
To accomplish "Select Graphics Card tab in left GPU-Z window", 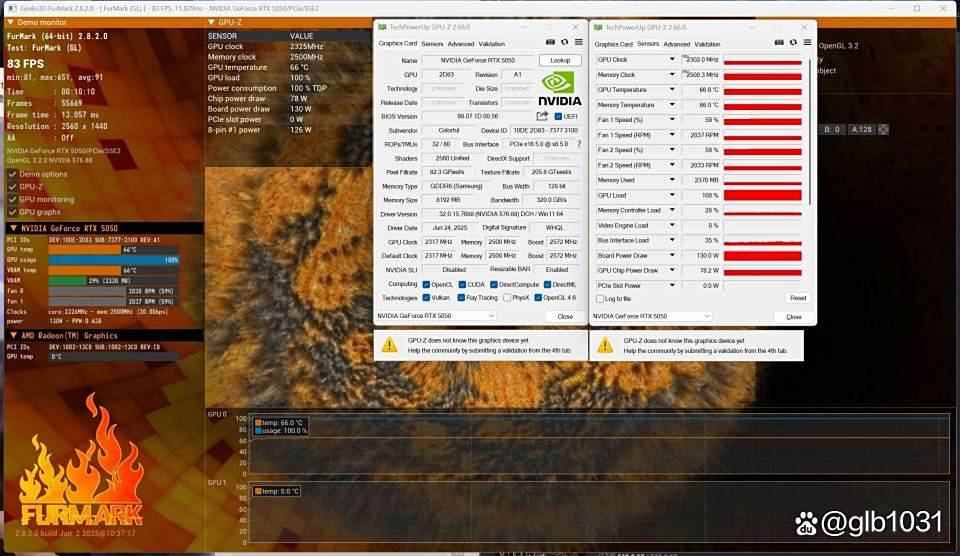I will click(398, 43).
